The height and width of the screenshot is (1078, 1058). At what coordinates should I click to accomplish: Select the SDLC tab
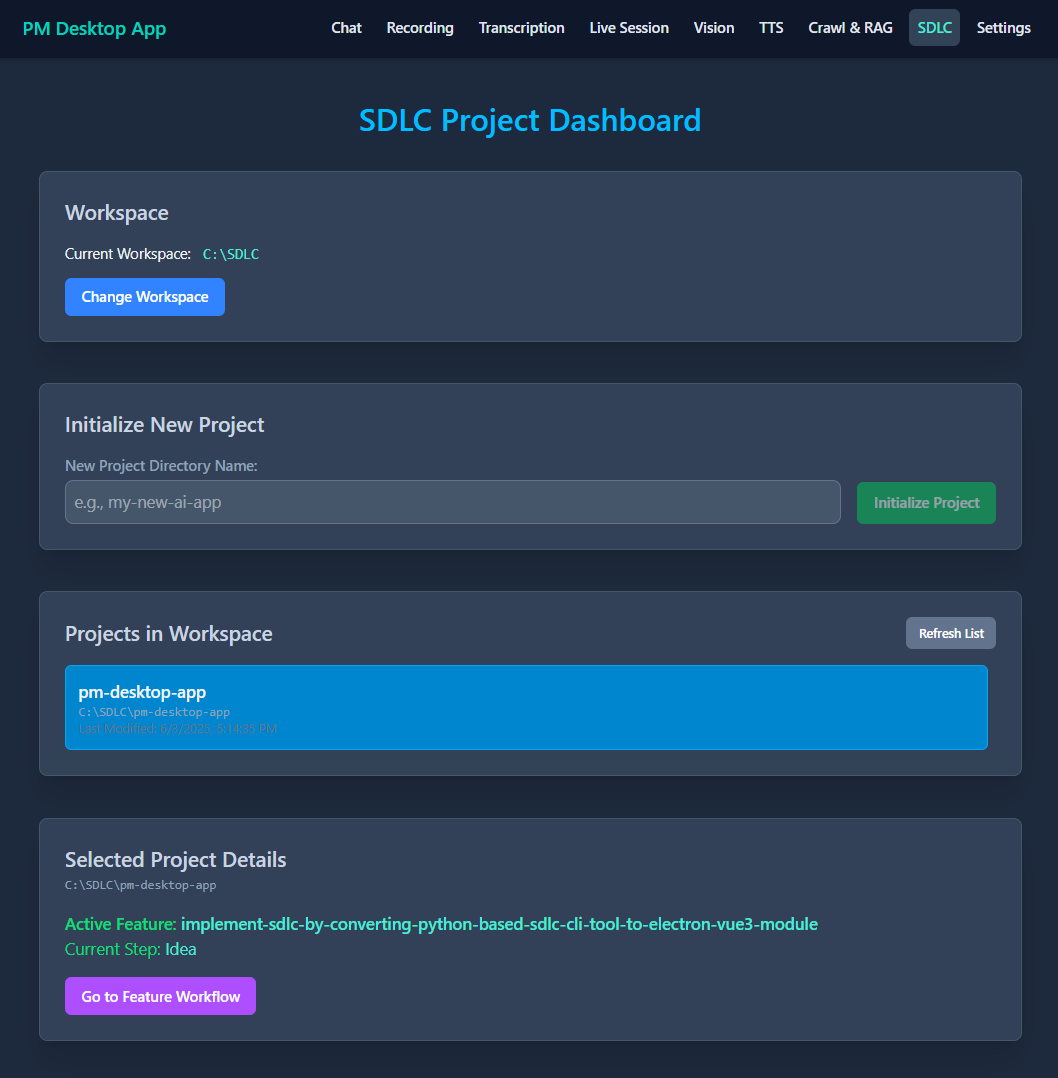tap(933, 28)
